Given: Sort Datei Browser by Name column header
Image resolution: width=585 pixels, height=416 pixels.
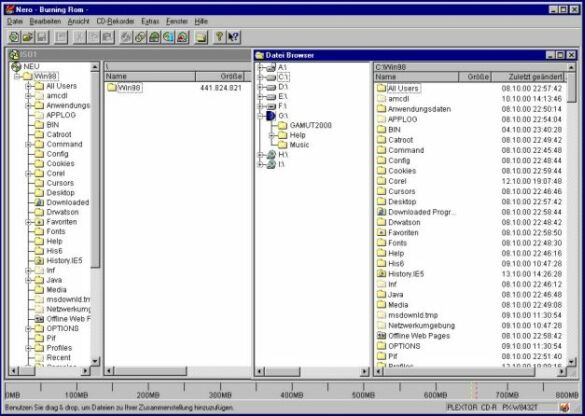Looking at the screenshot, I should point(416,77).
